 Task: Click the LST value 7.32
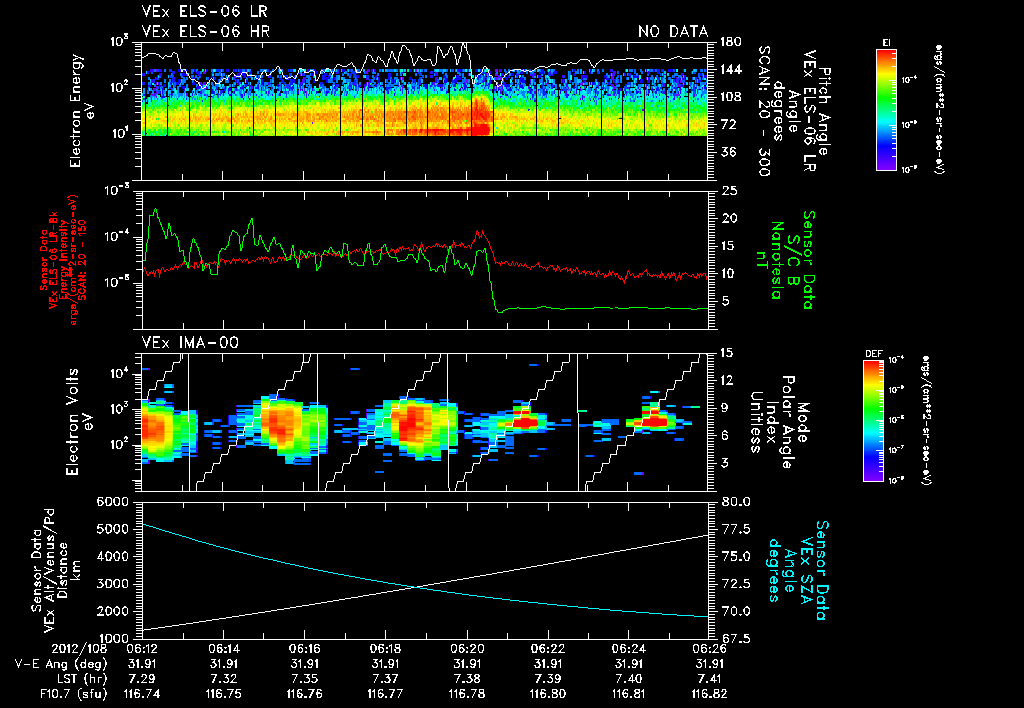click(x=223, y=679)
